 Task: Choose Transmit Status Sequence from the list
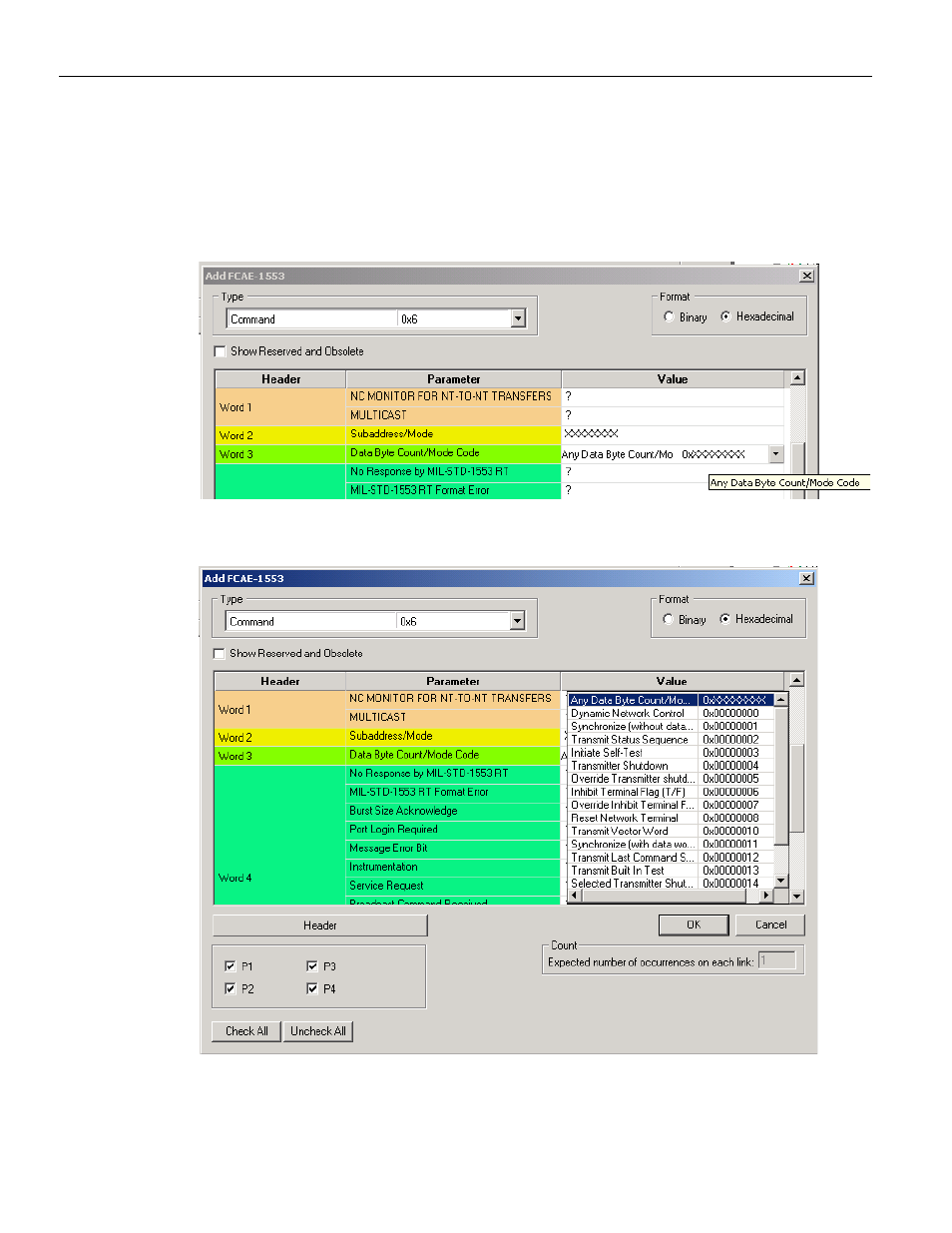tap(670, 740)
